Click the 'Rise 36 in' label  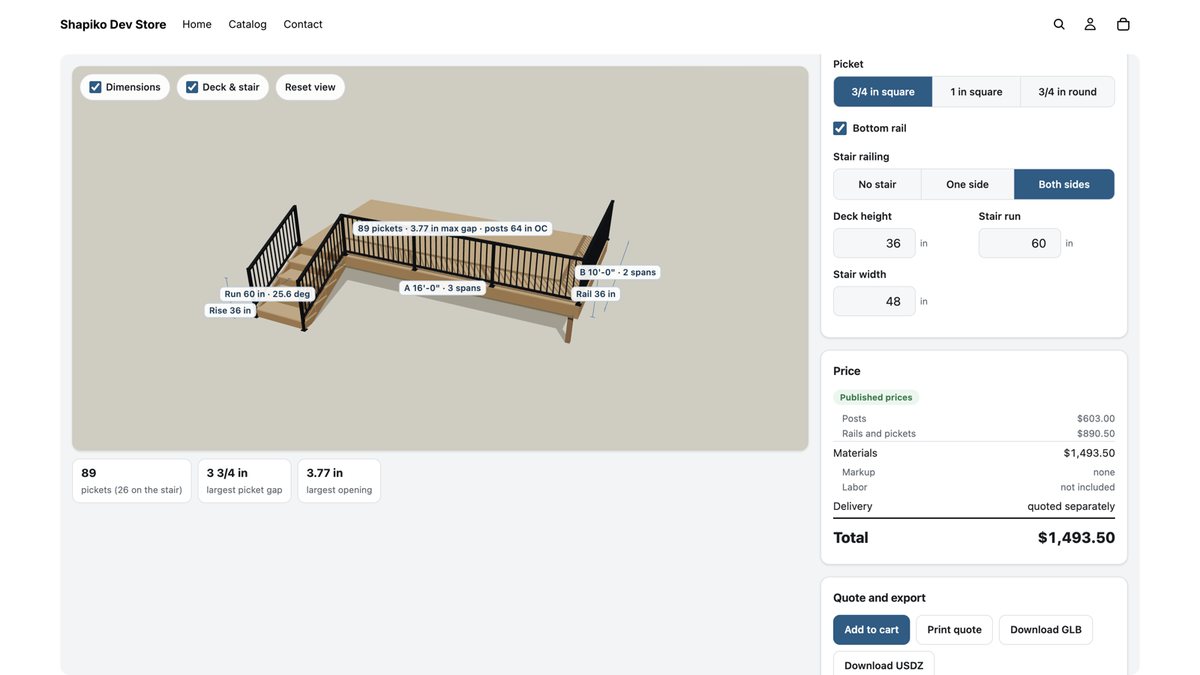[x=230, y=310]
